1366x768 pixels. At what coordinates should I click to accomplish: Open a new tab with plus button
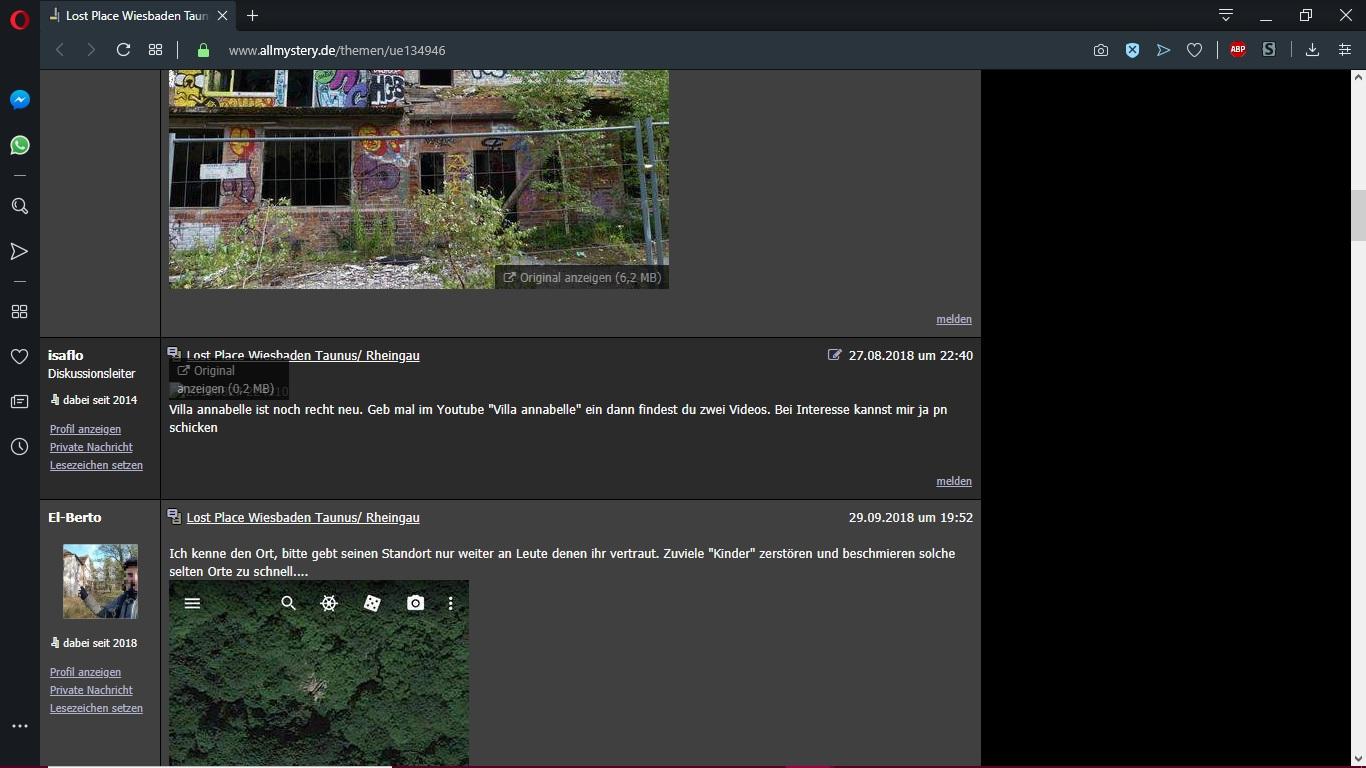pos(253,16)
